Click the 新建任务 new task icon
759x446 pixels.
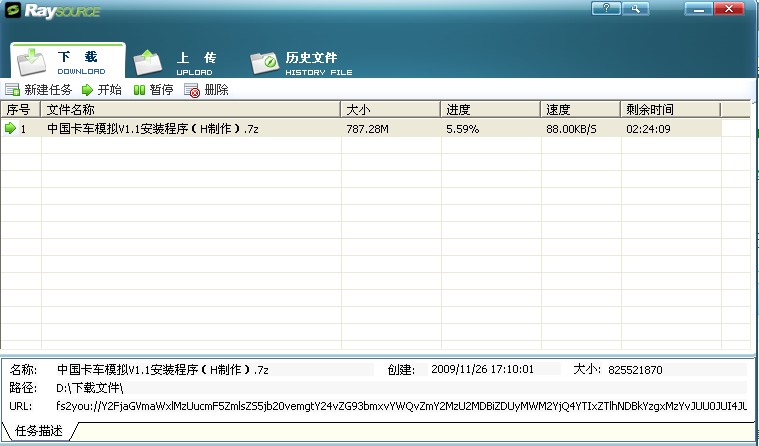(x=12, y=90)
